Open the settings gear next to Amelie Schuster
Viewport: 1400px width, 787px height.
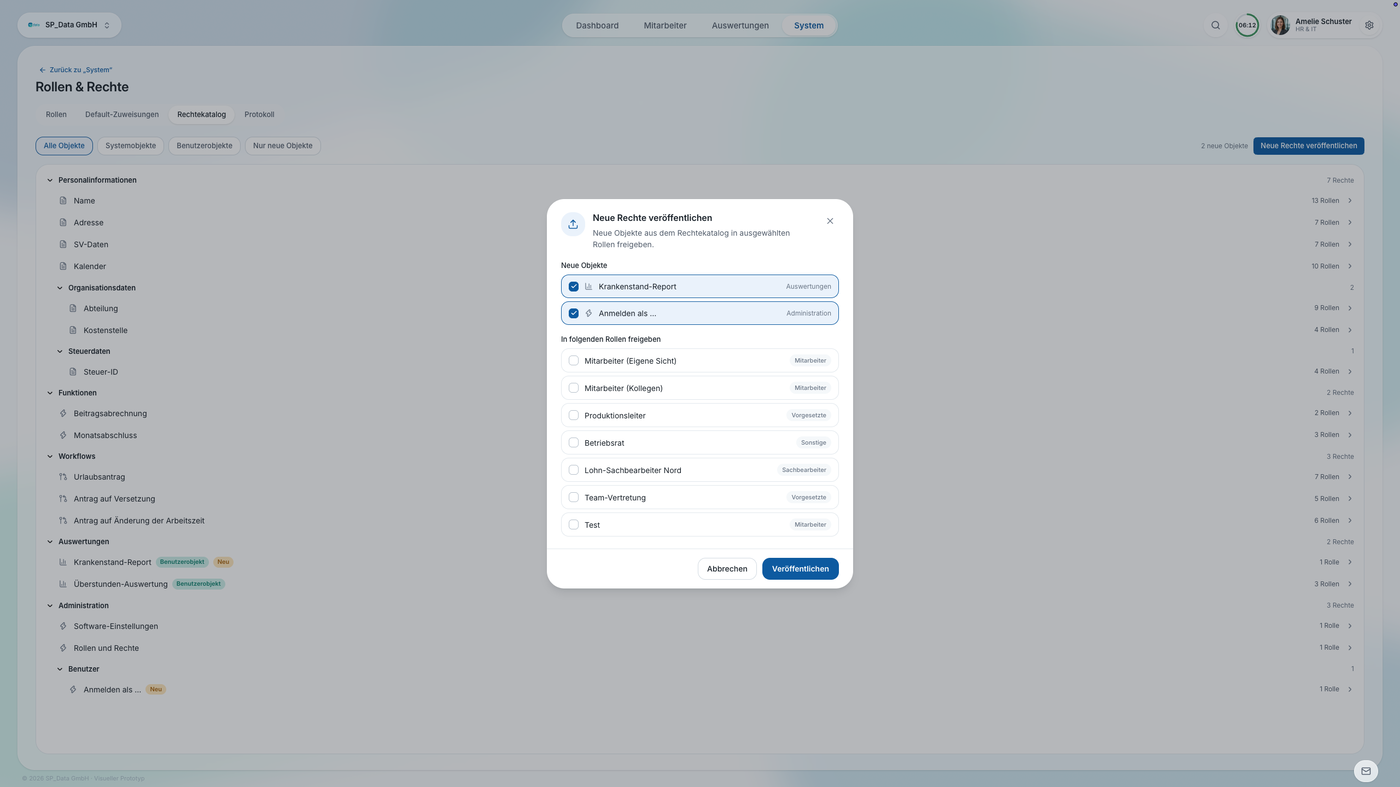(1369, 25)
